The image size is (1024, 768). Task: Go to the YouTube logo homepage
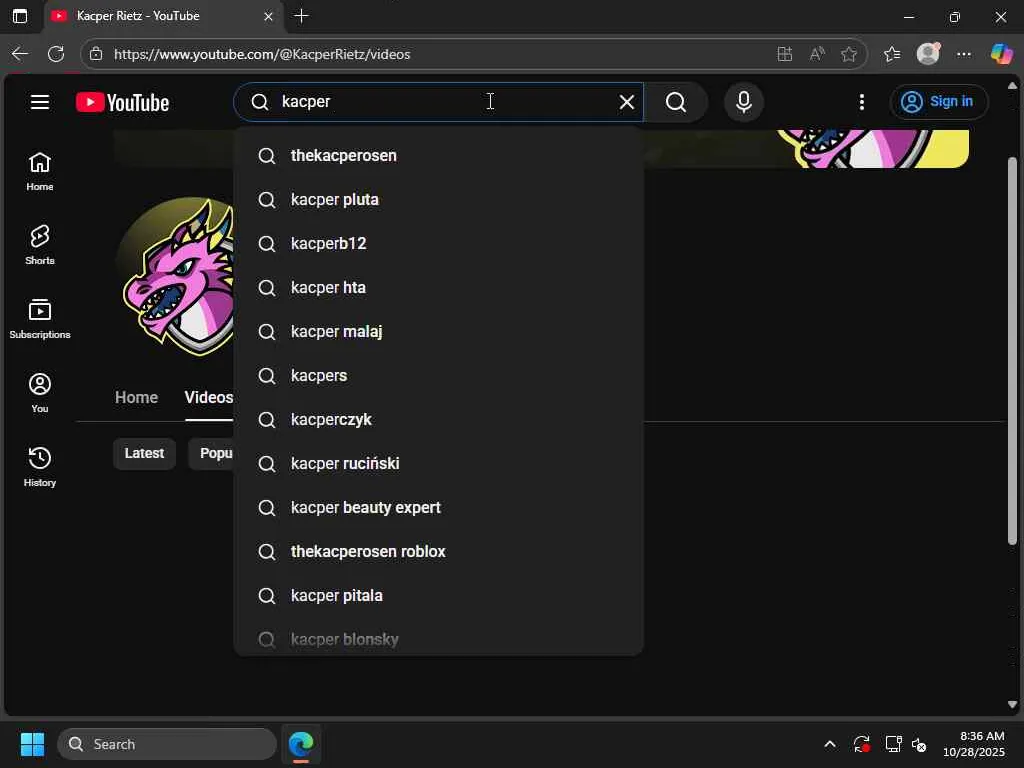coord(123,103)
